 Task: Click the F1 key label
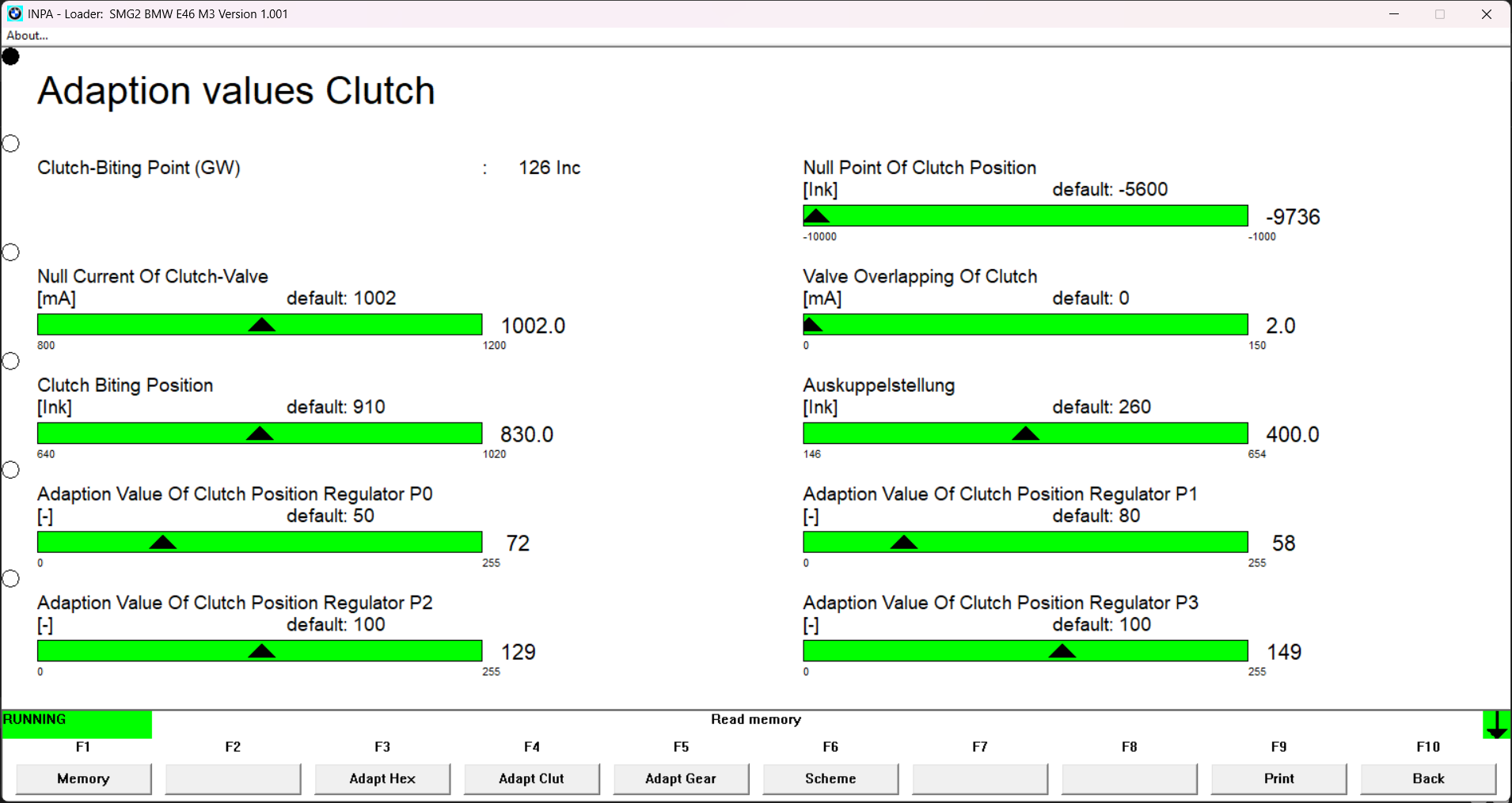click(83, 747)
